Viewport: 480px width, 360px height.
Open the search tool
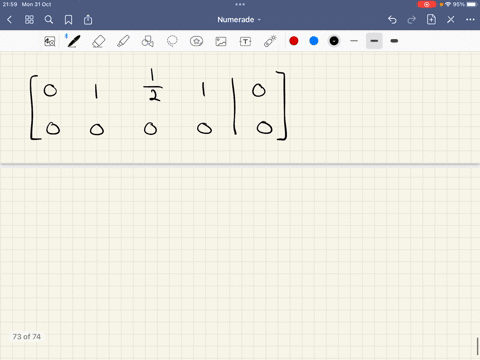49,20
